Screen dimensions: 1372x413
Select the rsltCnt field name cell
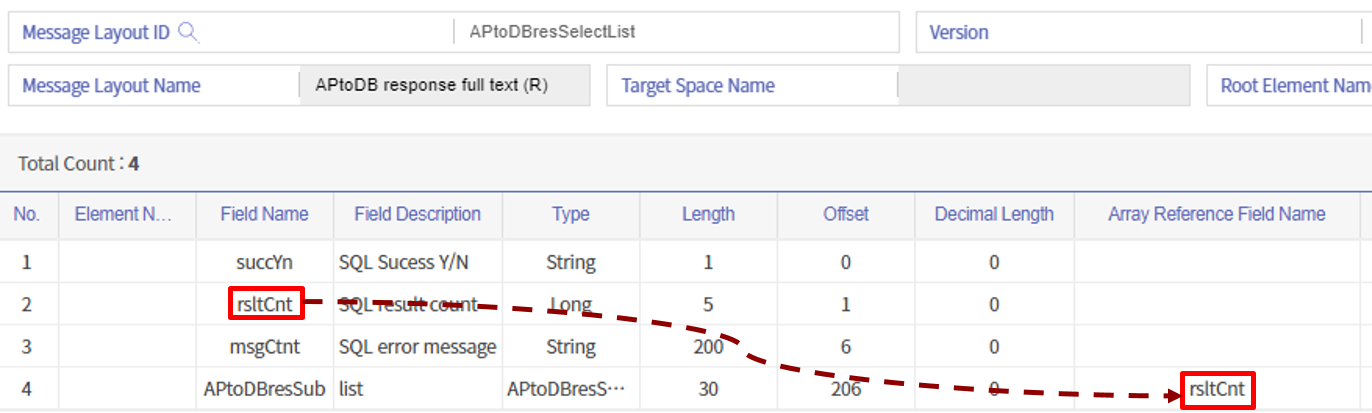pos(265,304)
